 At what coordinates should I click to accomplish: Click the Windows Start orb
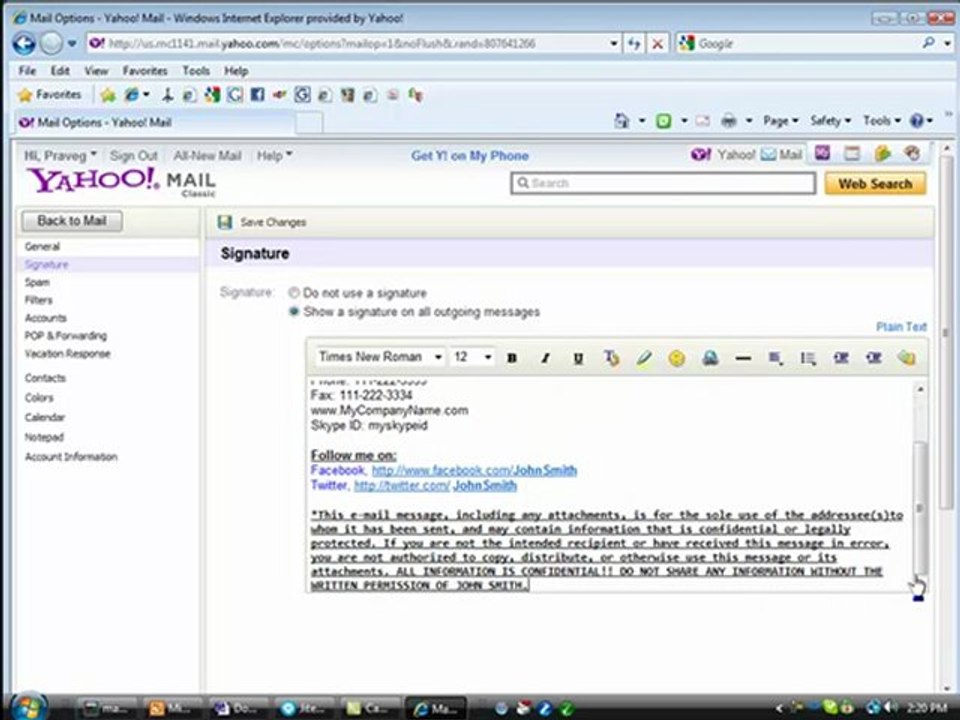(28, 707)
